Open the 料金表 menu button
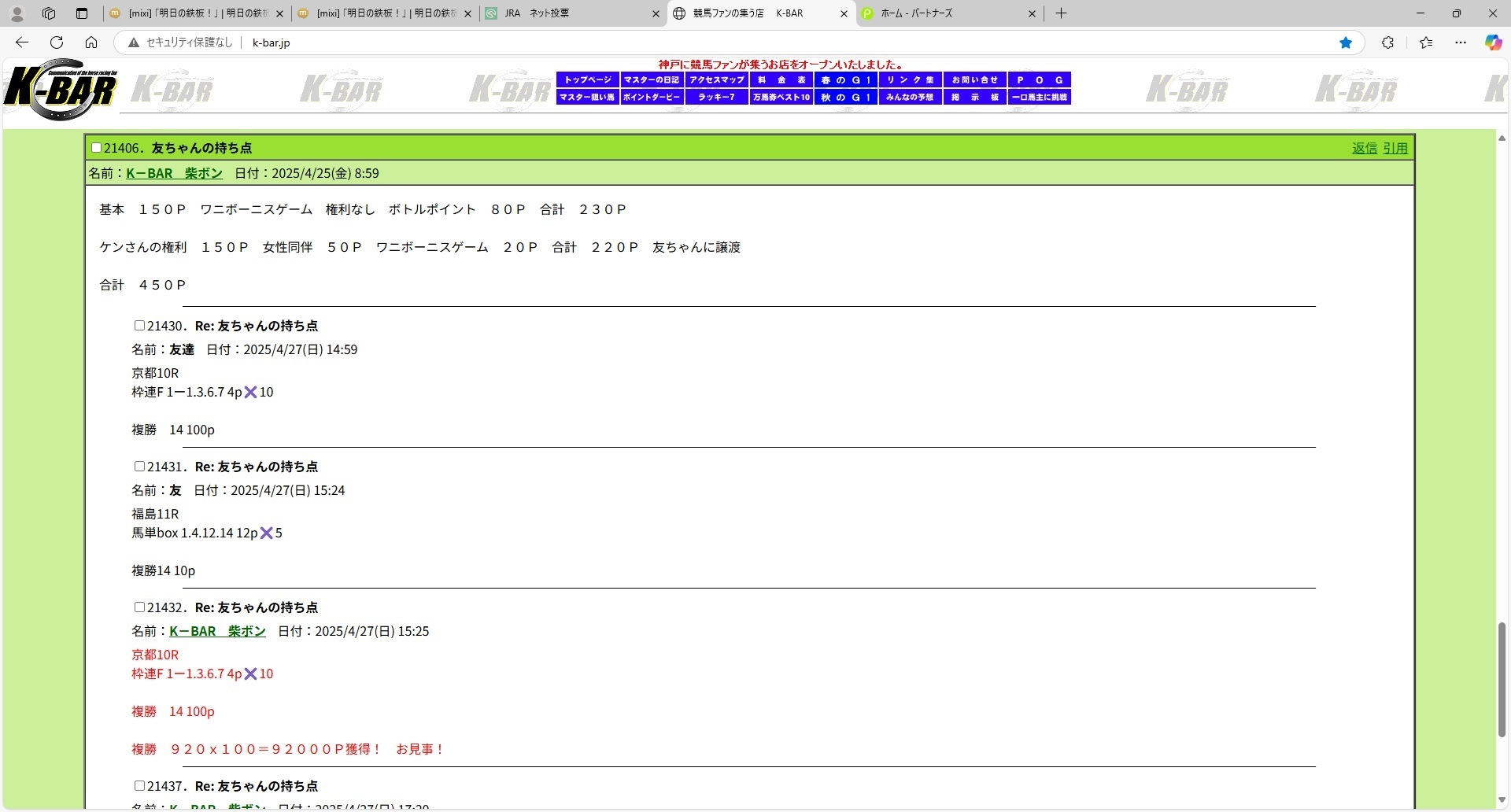The image size is (1511, 812). (x=781, y=80)
